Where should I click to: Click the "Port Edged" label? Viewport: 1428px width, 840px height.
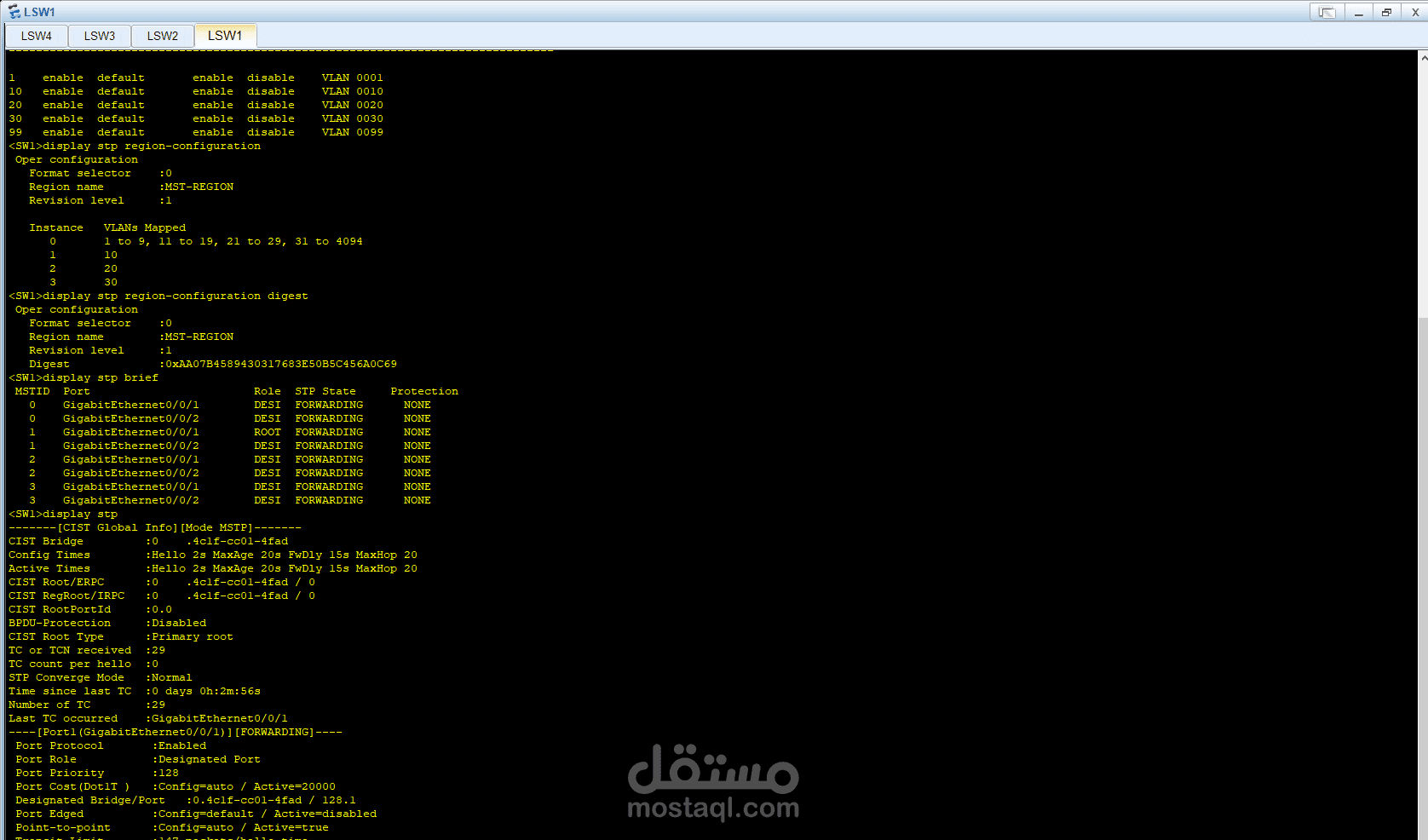[49, 814]
